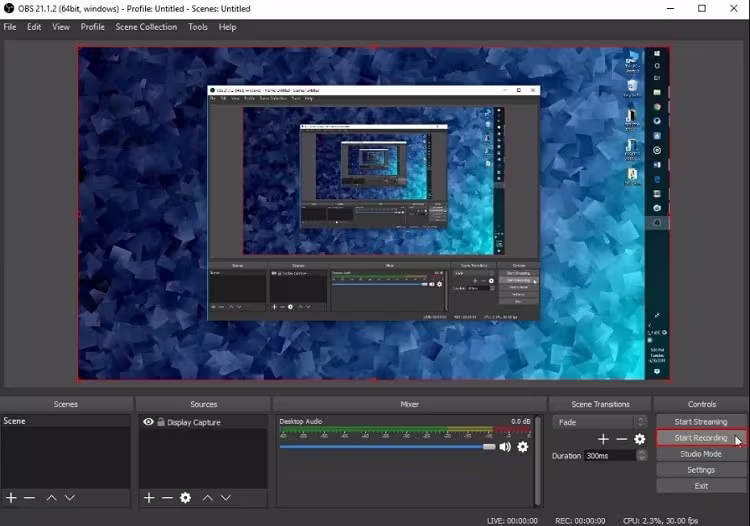
Task: Open Desktop Audio settings gear in Mixer
Action: click(523, 447)
